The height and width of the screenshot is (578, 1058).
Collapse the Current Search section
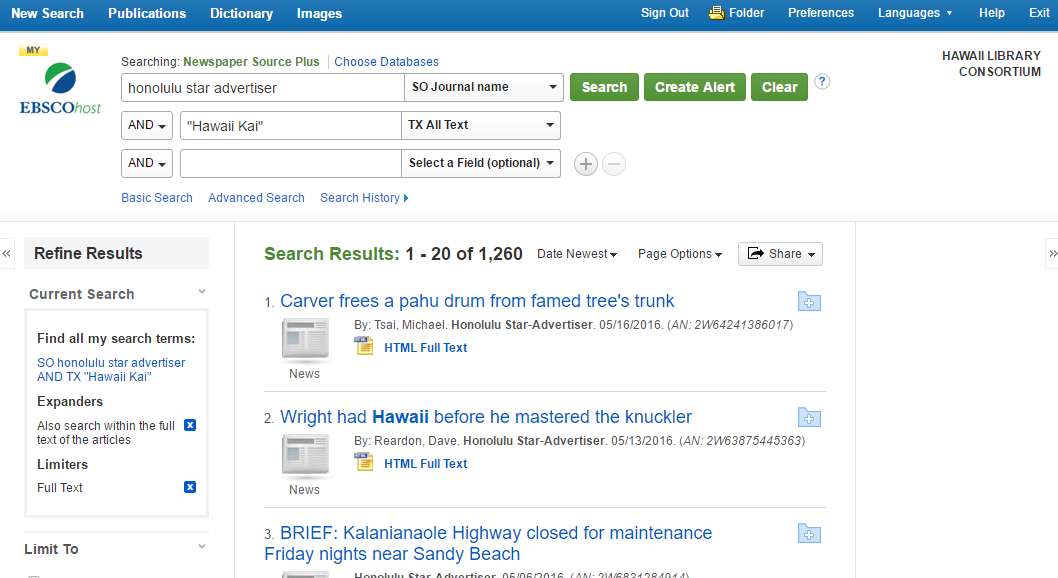(202, 292)
